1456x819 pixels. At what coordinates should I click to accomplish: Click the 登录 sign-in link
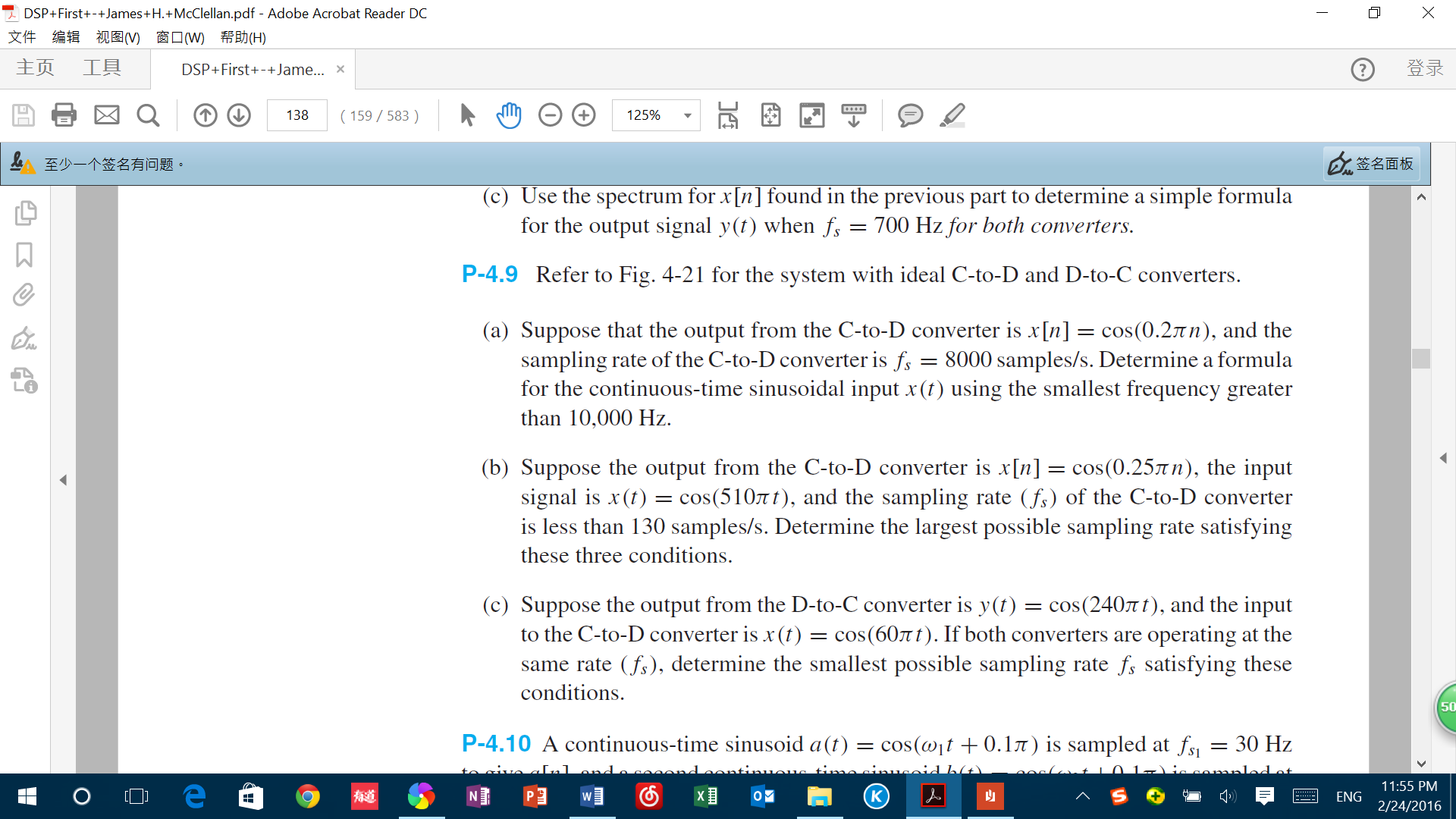click(x=1425, y=68)
